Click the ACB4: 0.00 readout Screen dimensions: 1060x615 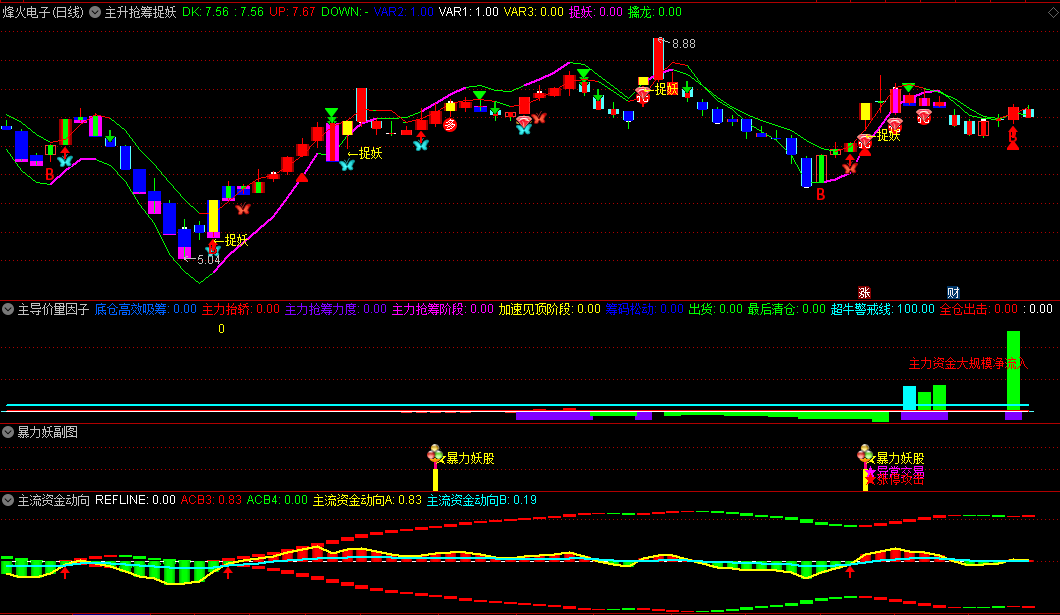[x=277, y=500]
